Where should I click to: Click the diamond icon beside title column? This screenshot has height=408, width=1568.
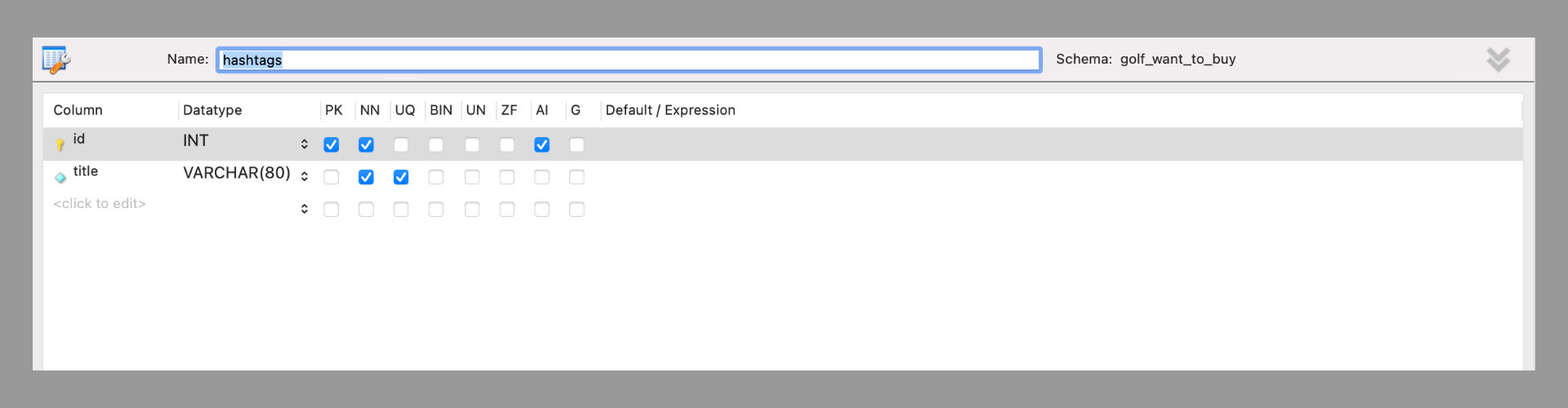click(x=60, y=177)
